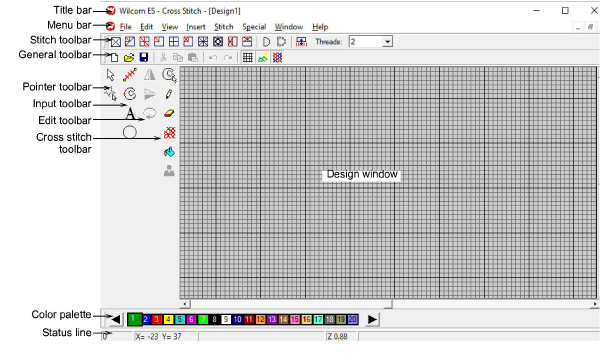Open the Special menu
The image size is (600, 362).
click(254, 27)
